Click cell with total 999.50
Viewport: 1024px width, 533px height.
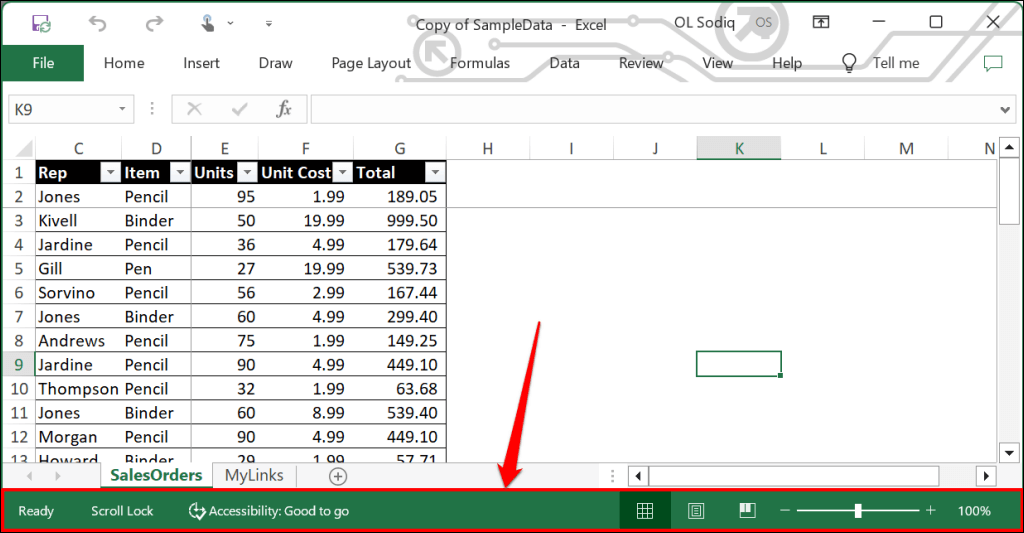coord(400,221)
